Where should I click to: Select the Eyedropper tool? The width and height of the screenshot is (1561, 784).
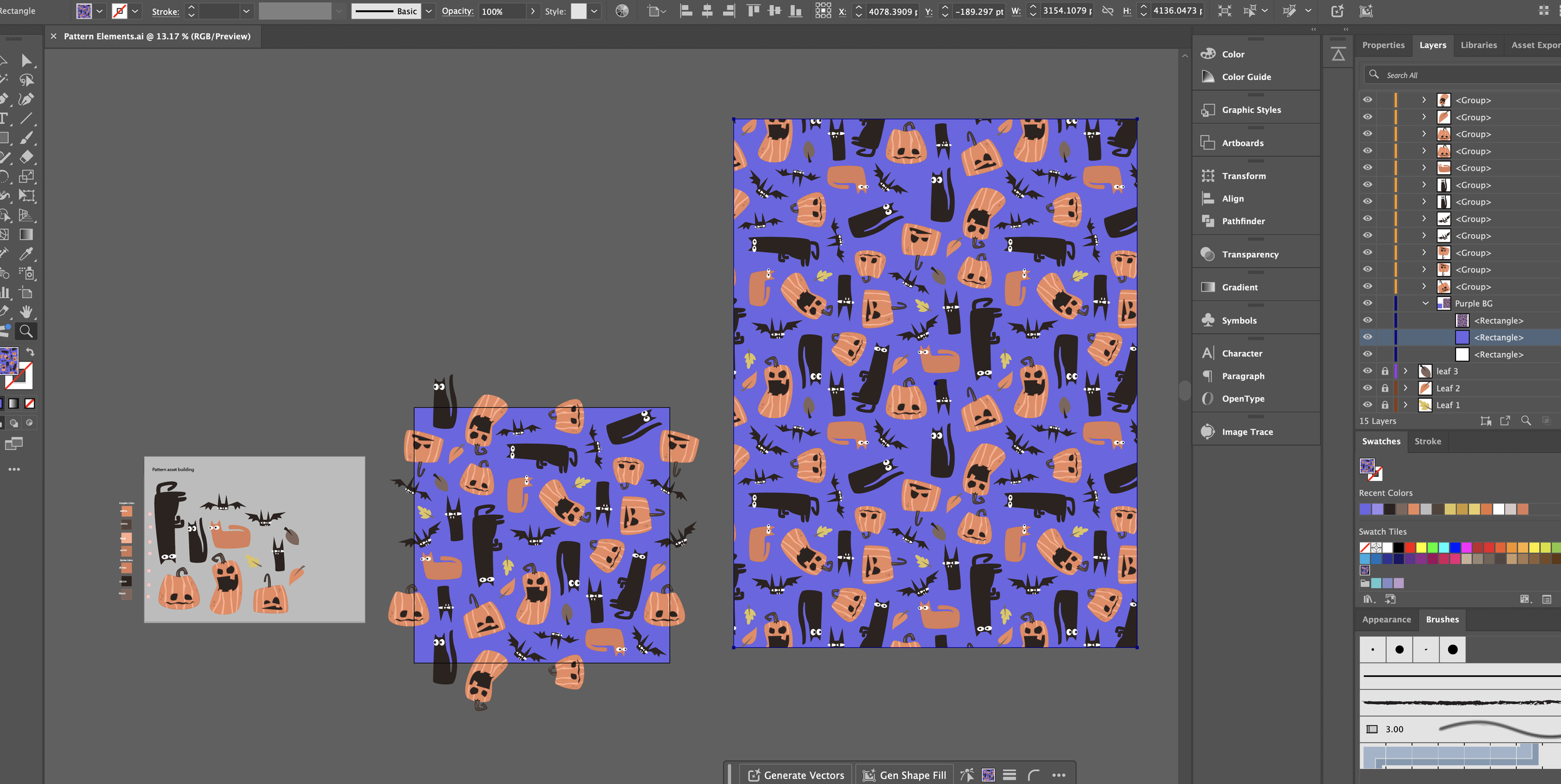26,253
